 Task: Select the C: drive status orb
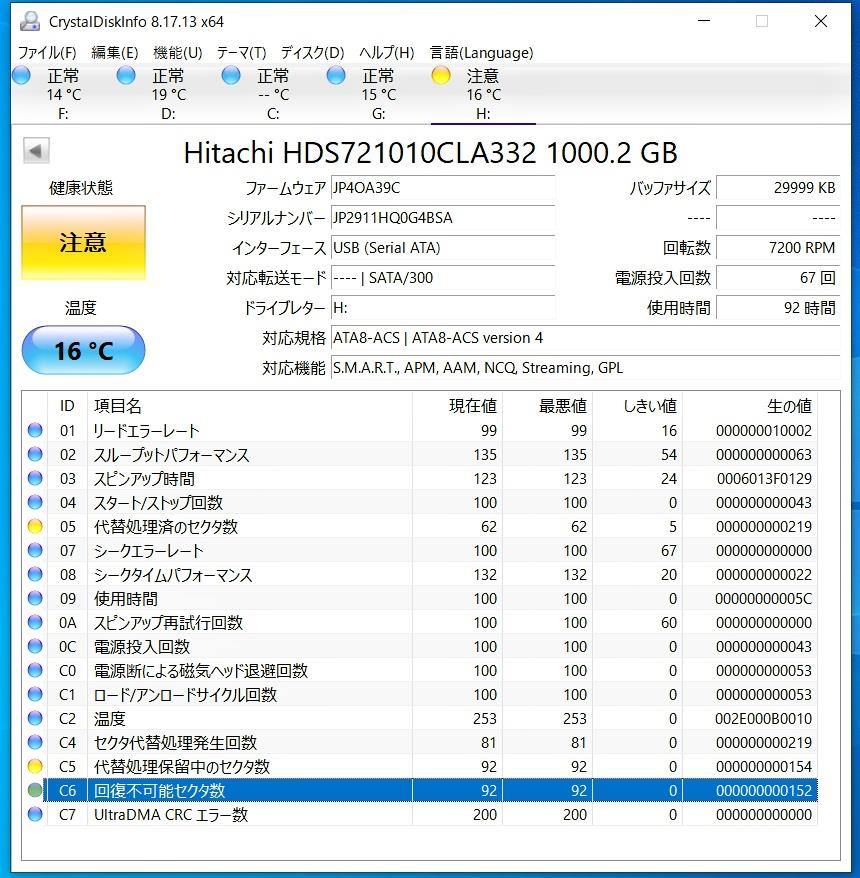tap(231, 75)
